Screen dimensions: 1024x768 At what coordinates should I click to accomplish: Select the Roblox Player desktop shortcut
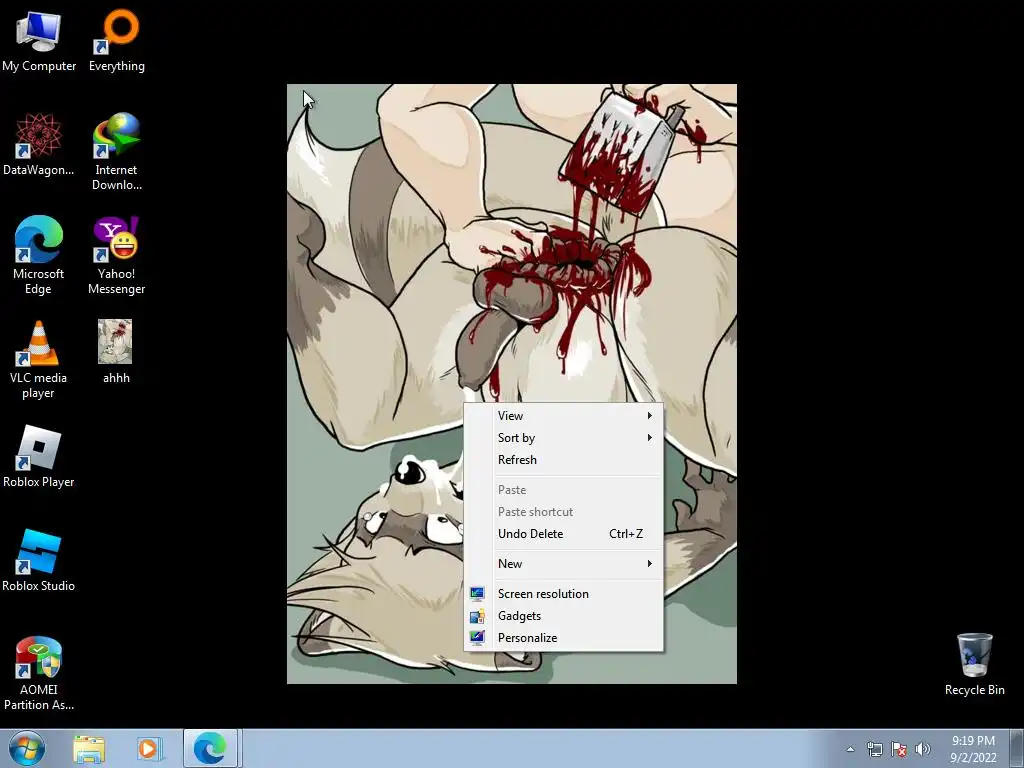39,456
